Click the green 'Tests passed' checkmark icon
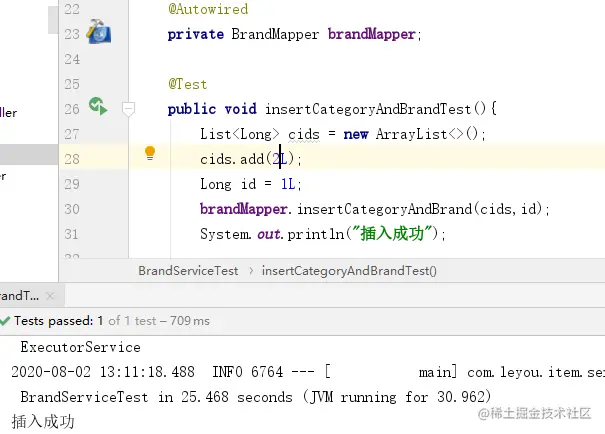Screen dimensions: 605x434 [x=5, y=321]
